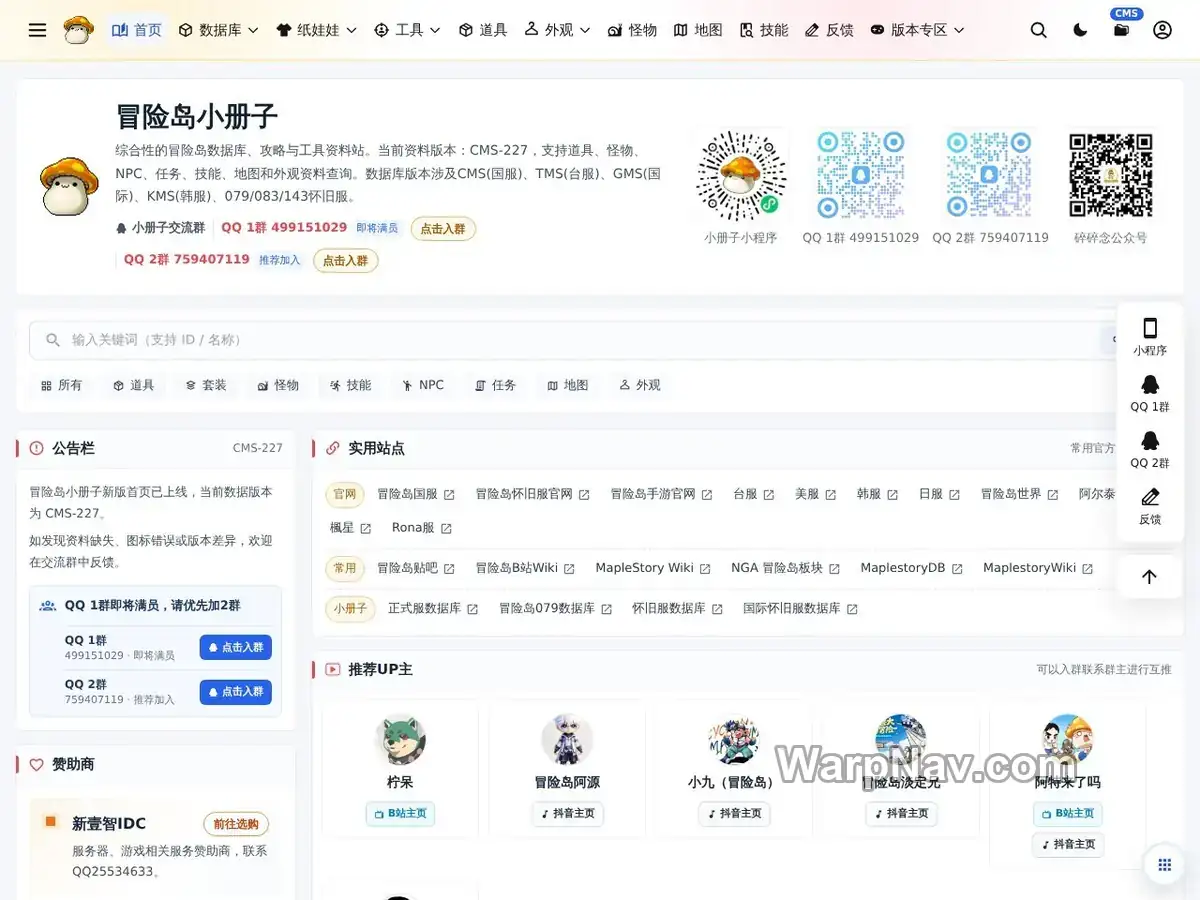Select the 所有 search filter

click(x=61, y=385)
